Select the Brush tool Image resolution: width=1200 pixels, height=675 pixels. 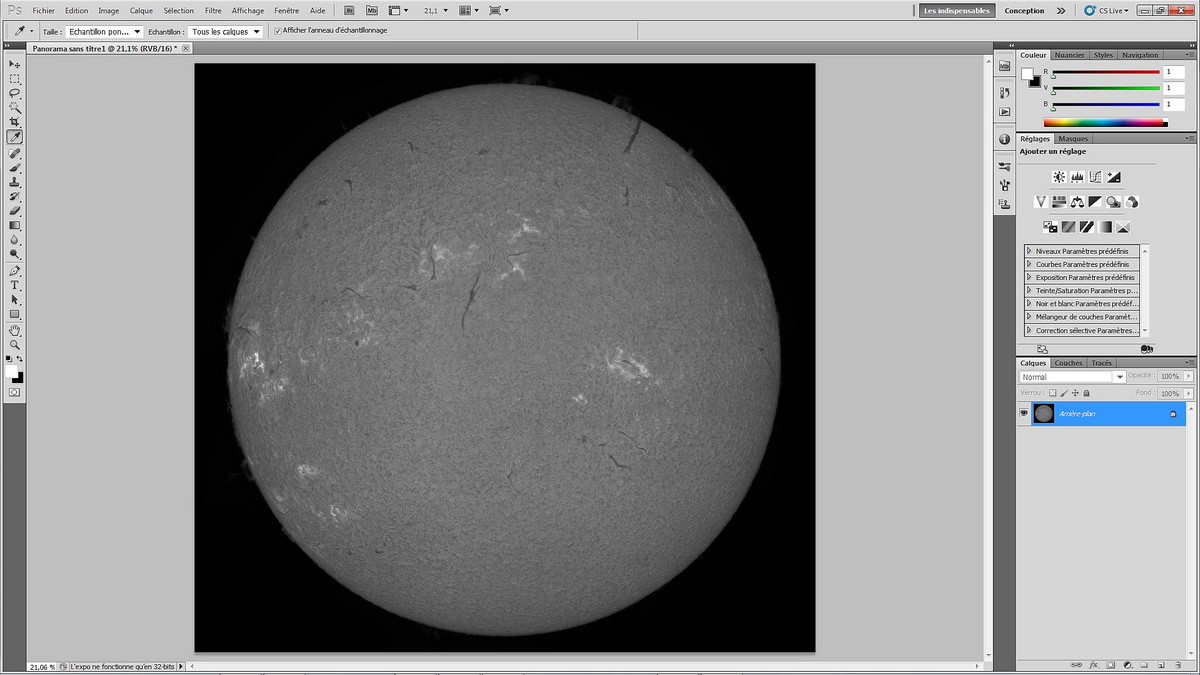point(15,168)
